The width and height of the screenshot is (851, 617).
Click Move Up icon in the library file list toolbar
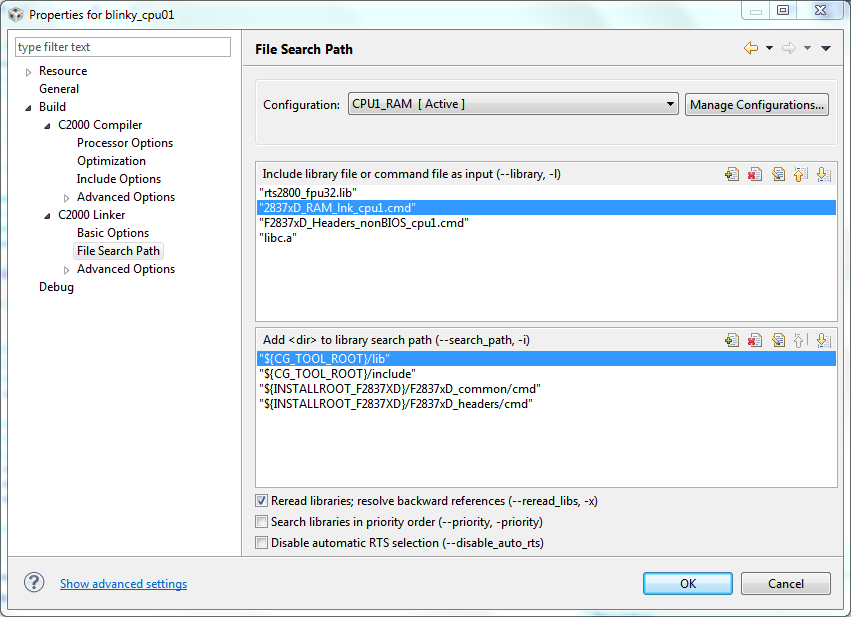coord(800,174)
